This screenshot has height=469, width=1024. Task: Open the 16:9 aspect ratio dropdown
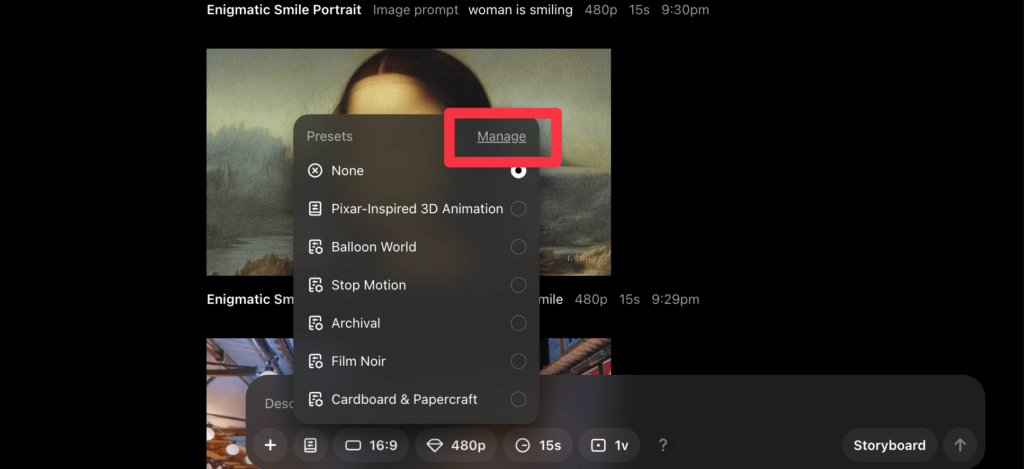coord(371,445)
